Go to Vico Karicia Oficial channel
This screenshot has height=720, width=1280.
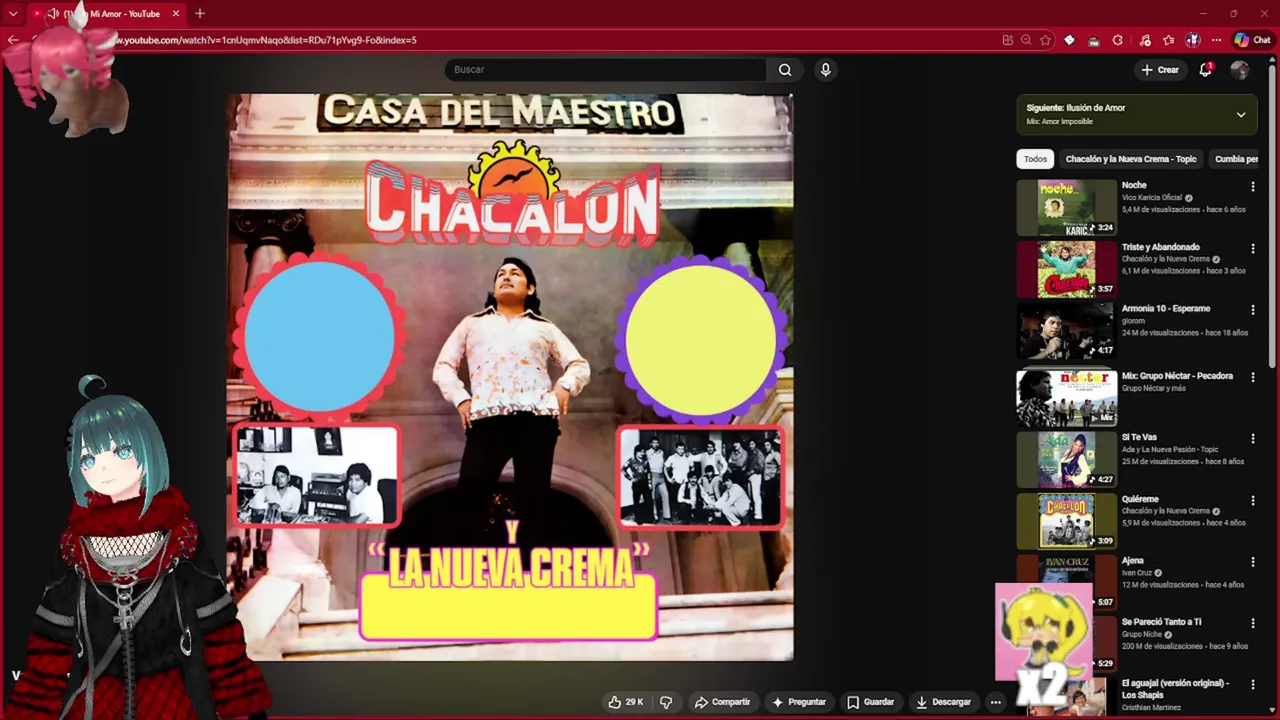1151,198
